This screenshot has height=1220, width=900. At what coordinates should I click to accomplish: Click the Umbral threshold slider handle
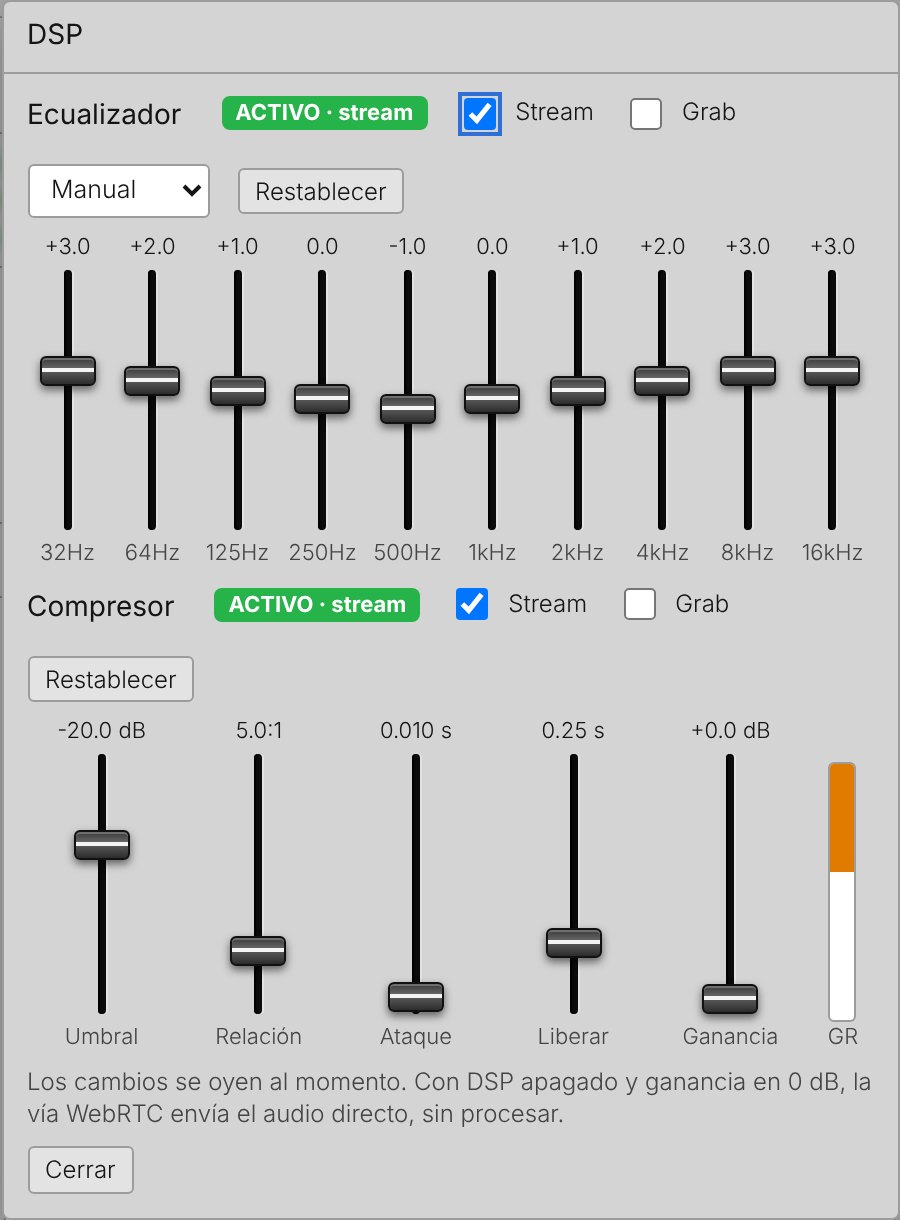click(102, 845)
